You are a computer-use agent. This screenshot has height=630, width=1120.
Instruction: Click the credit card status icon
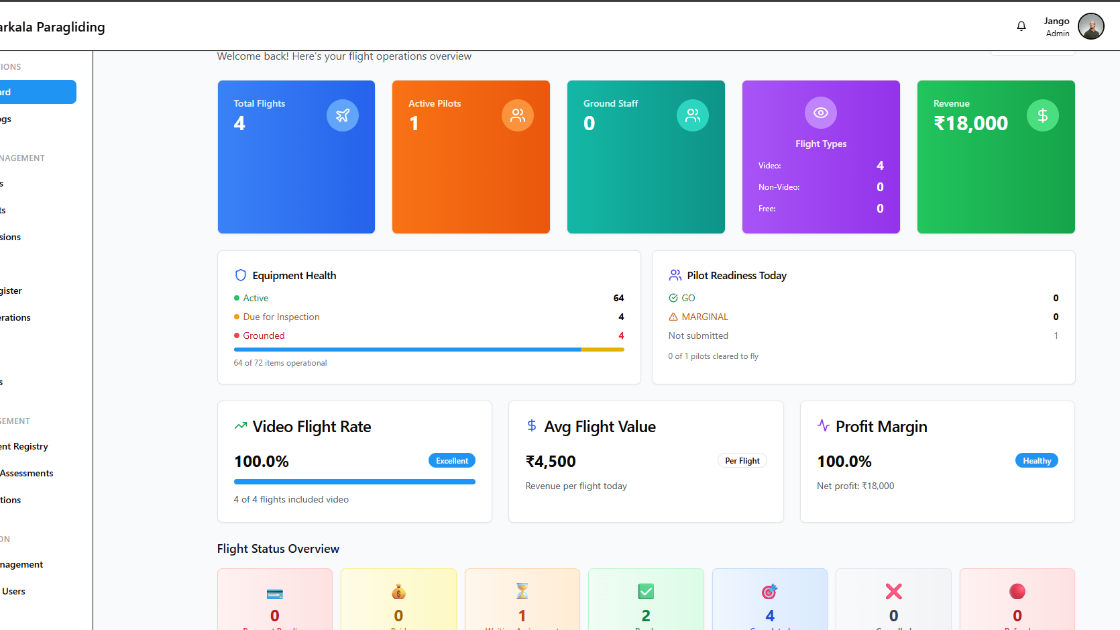pyautogui.click(x=275, y=593)
